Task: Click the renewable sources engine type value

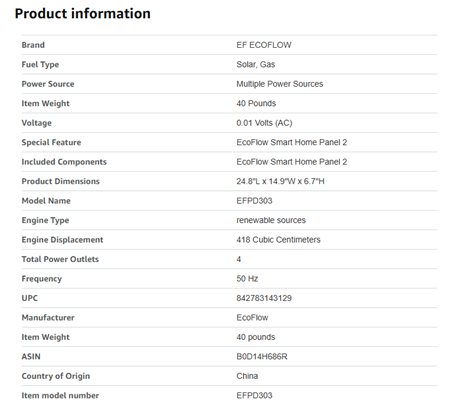Action: tap(271, 220)
